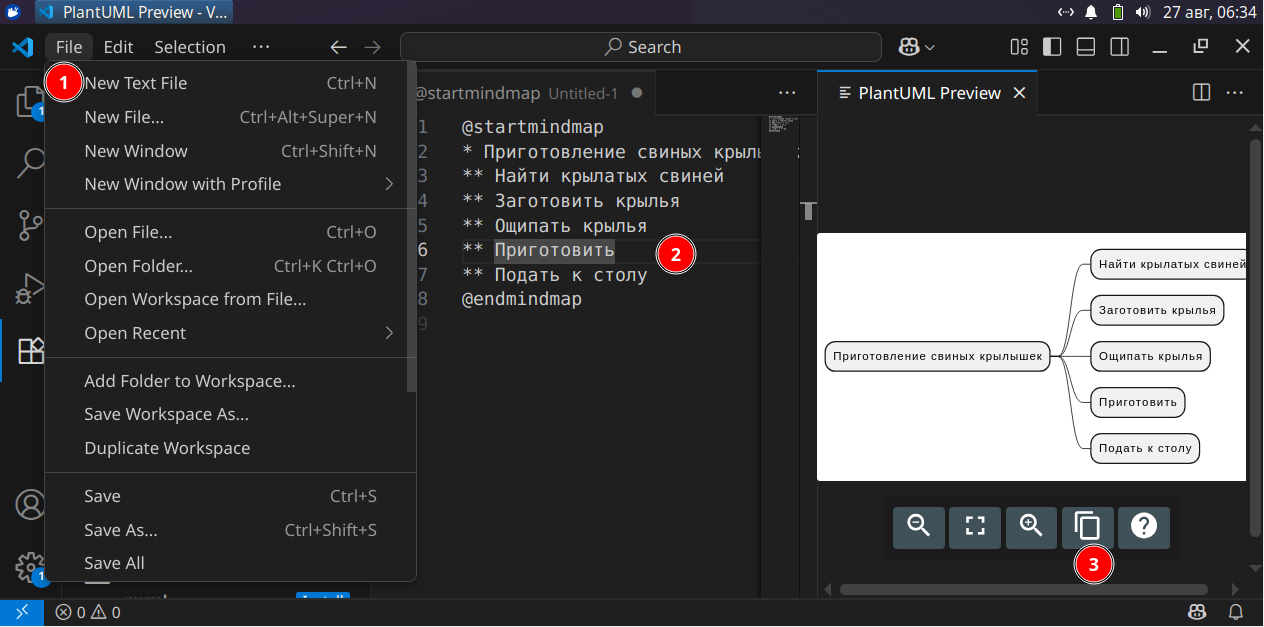This screenshot has width=1264, height=627.
Task: Click the fit-to-screen icon in preview toolbar
Action: 974,525
